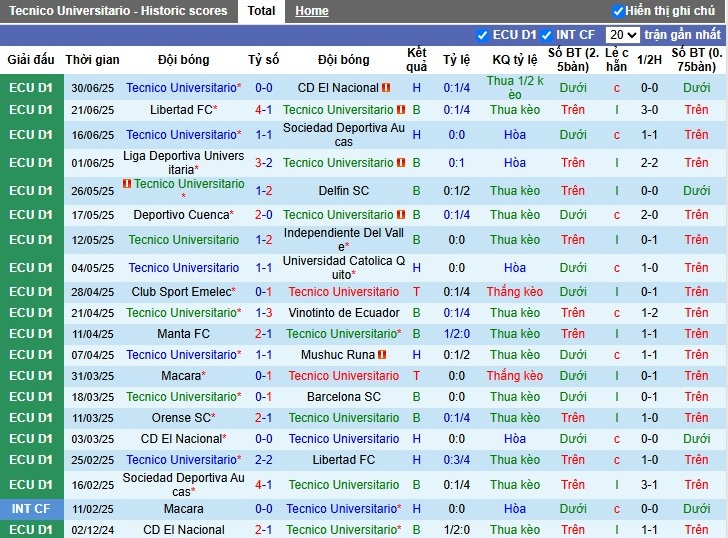Toggle the Hiển thị ghi chú checkbox
The width and height of the screenshot is (728, 538).
tap(618, 11)
